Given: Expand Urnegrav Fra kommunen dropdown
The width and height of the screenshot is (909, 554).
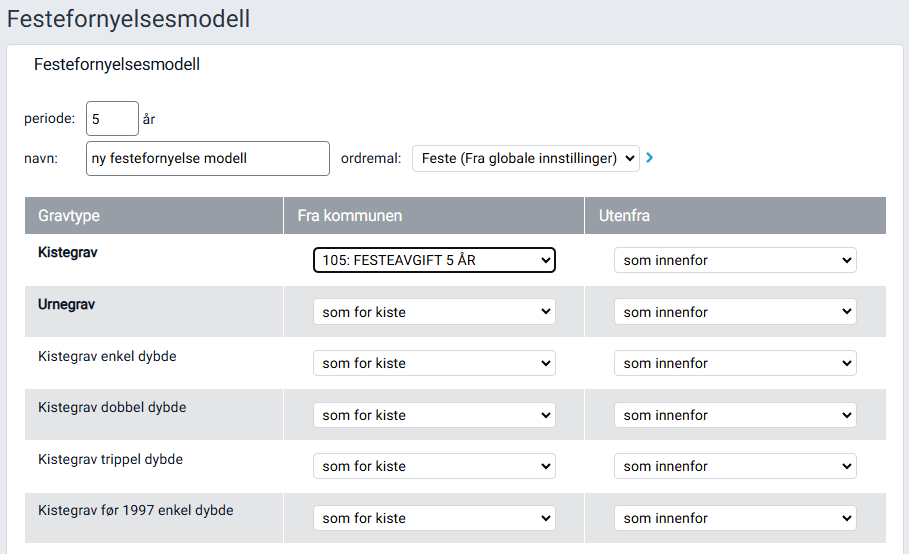Looking at the screenshot, I should (434, 312).
